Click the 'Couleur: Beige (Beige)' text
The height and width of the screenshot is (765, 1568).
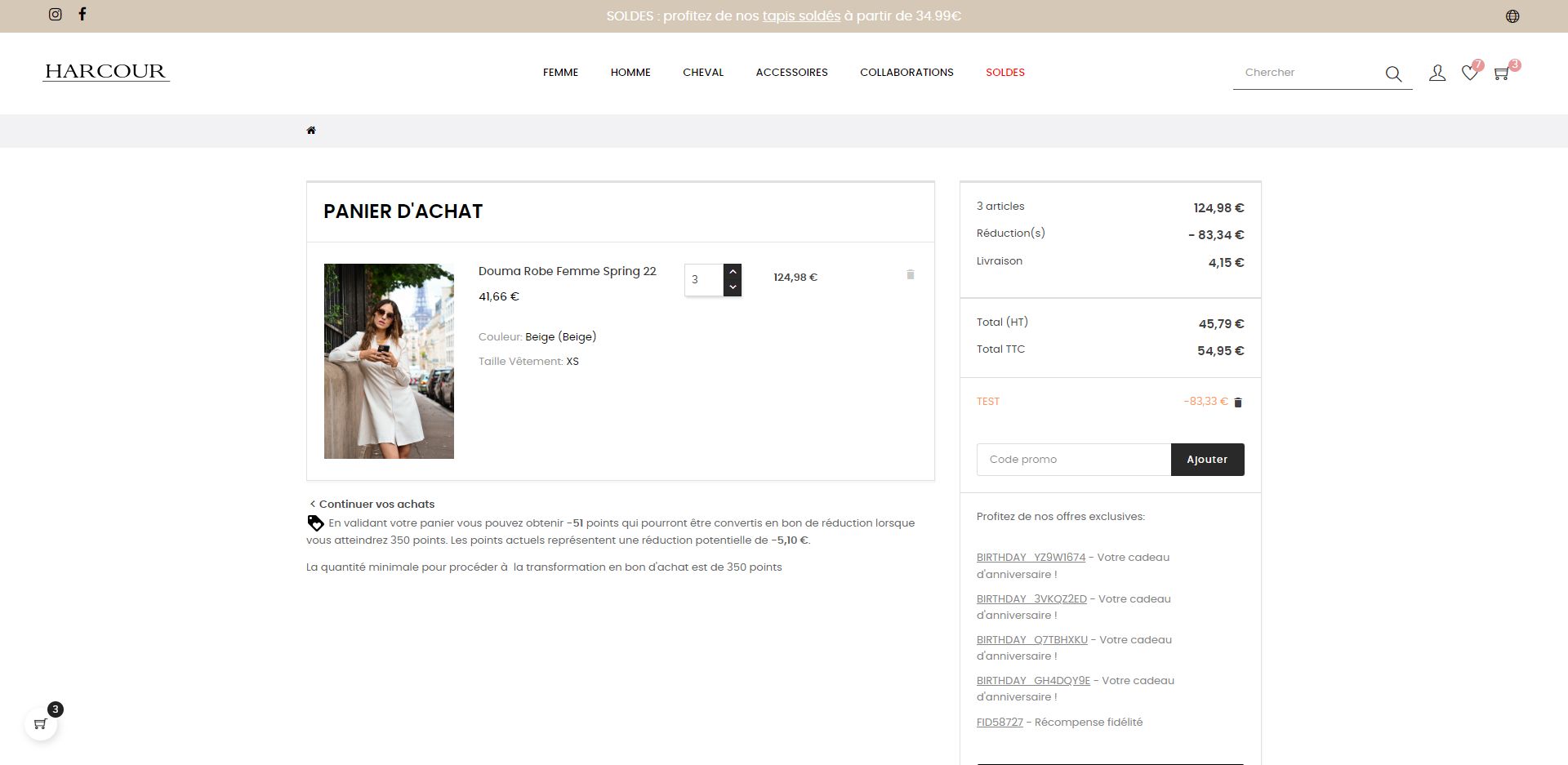pos(537,337)
